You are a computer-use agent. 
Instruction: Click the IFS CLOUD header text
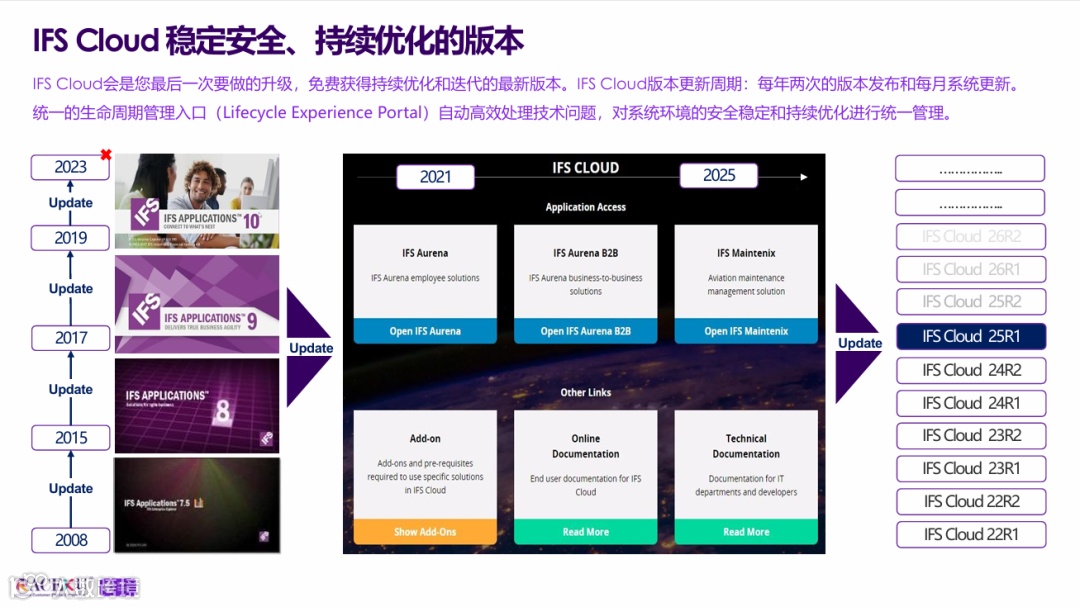tap(585, 167)
